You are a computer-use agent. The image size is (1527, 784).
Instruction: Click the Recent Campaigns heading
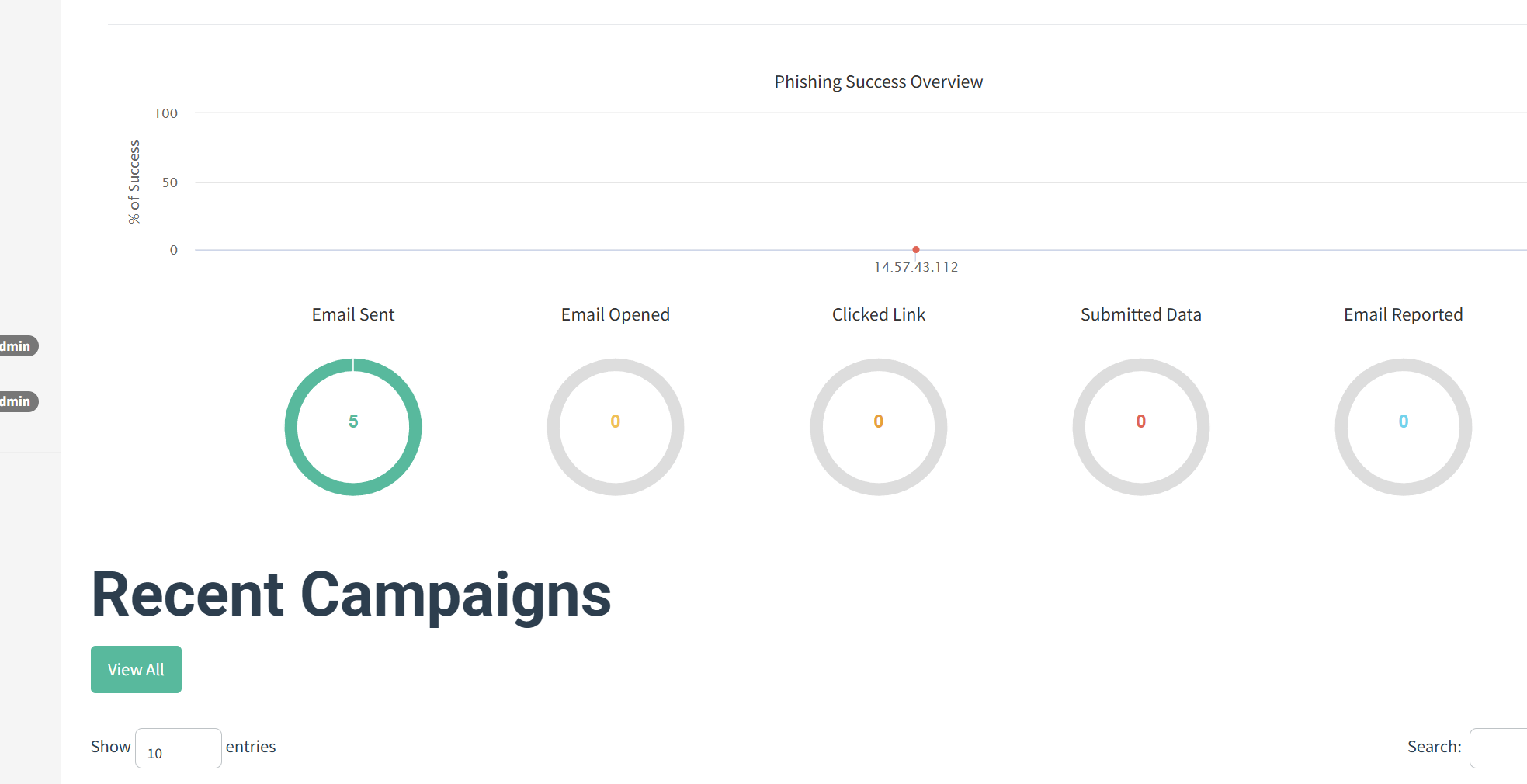click(351, 595)
